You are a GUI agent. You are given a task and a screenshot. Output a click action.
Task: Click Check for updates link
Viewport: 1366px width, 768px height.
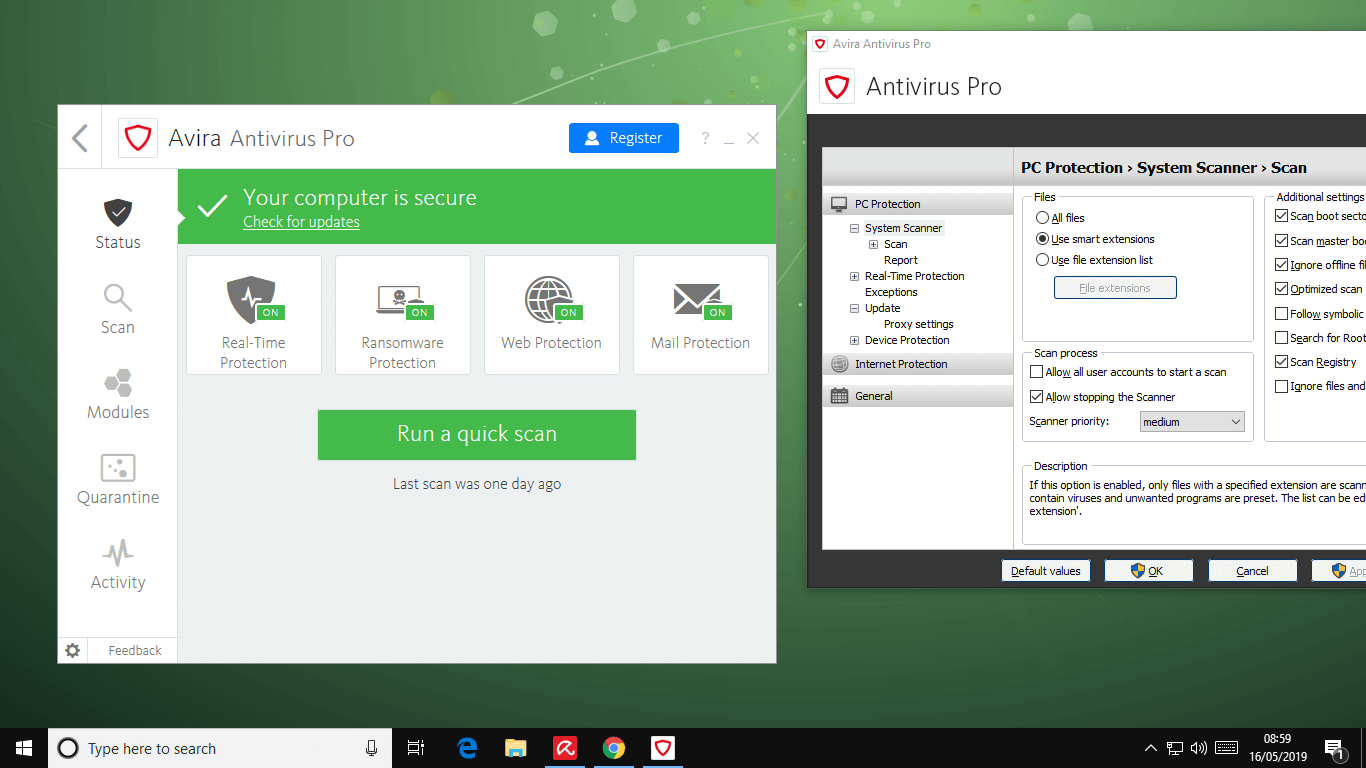tap(301, 222)
